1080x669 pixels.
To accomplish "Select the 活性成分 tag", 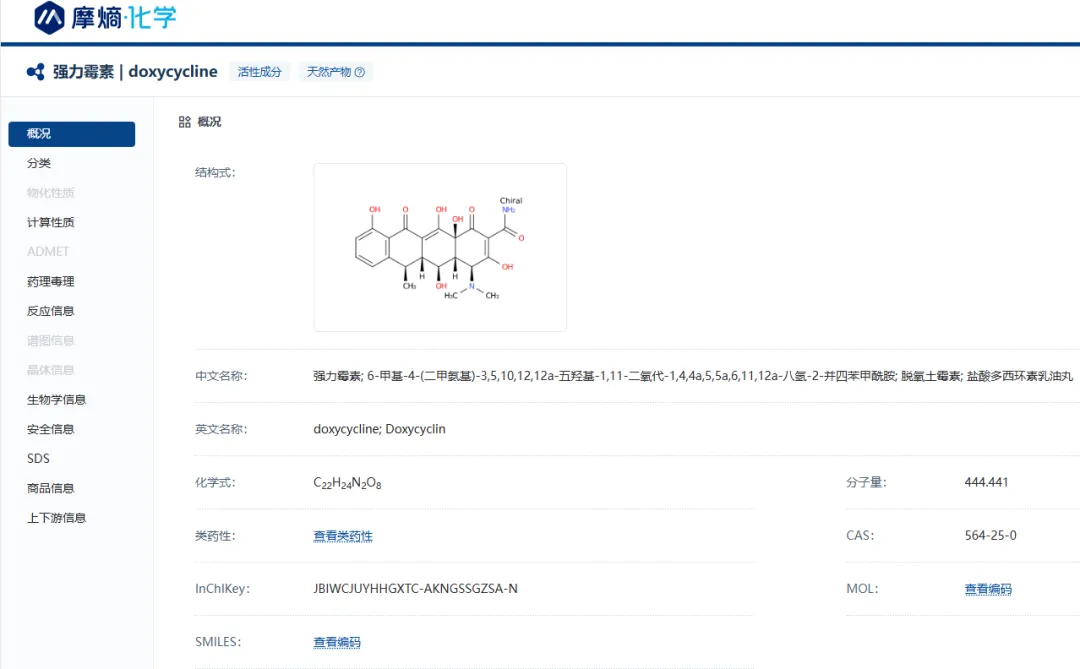I will 260,72.
